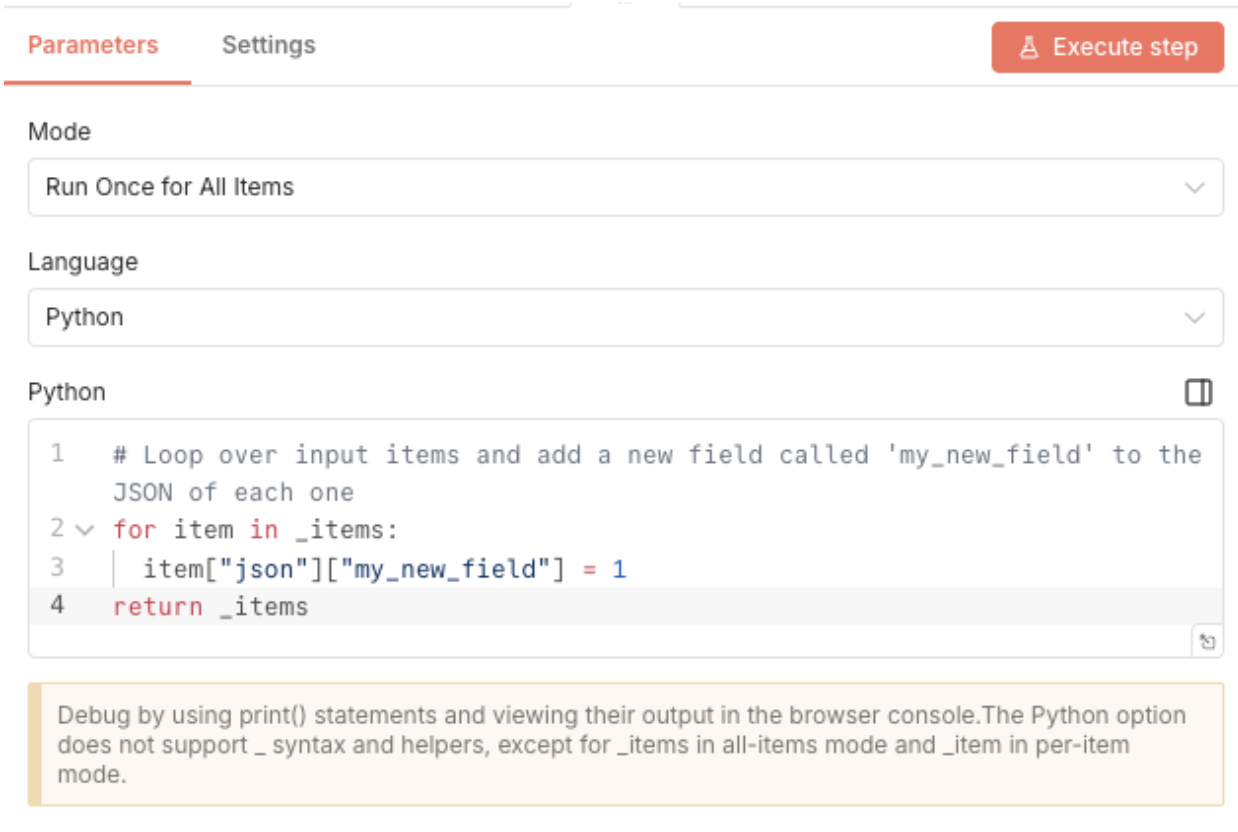Click the Debug hint notice box
The width and height of the screenshot is (1238, 832).
pyautogui.click(x=625, y=744)
